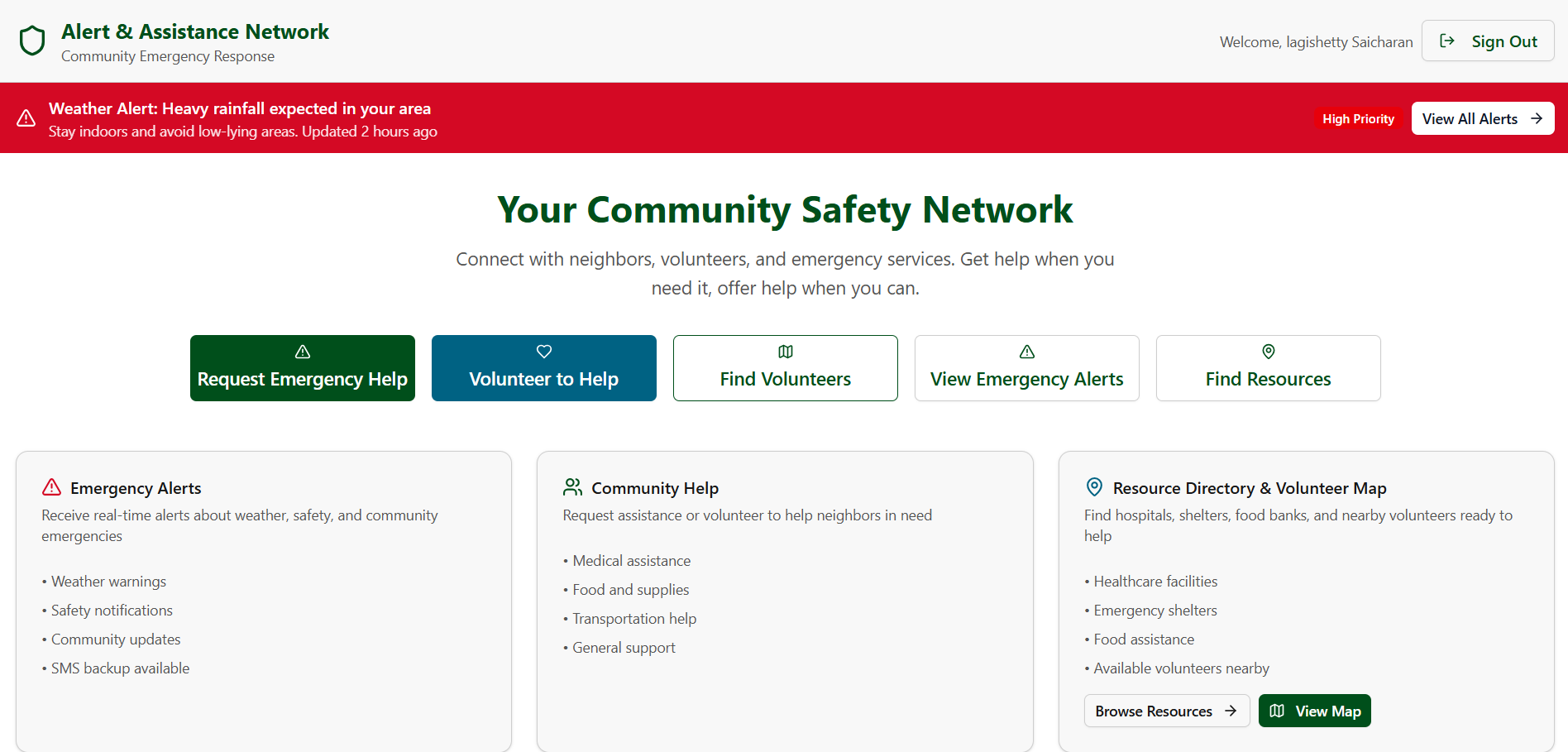
Task: Click the Emergency Alerts card heading
Action: (x=136, y=488)
